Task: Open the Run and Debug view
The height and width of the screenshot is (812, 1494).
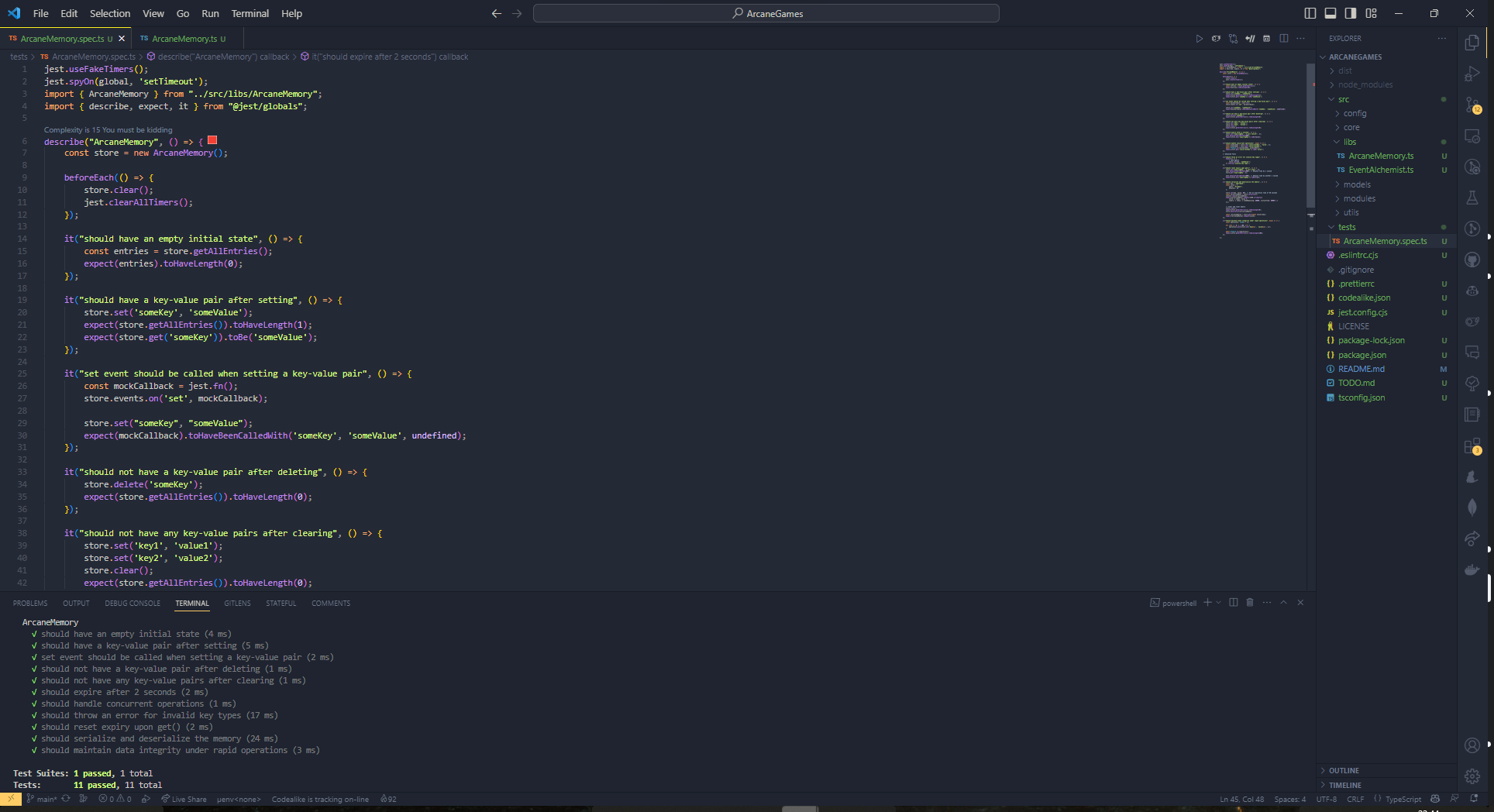Action: 1472,74
